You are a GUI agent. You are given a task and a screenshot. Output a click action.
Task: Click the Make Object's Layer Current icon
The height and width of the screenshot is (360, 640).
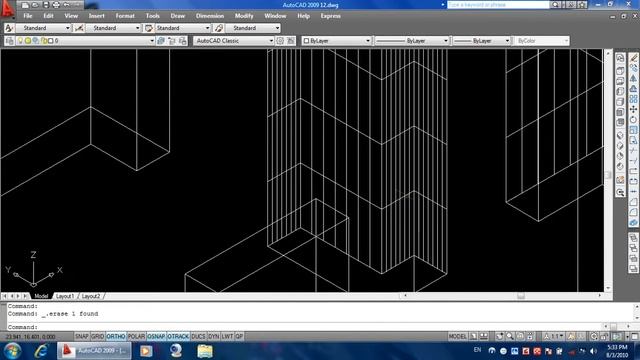(161, 41)
